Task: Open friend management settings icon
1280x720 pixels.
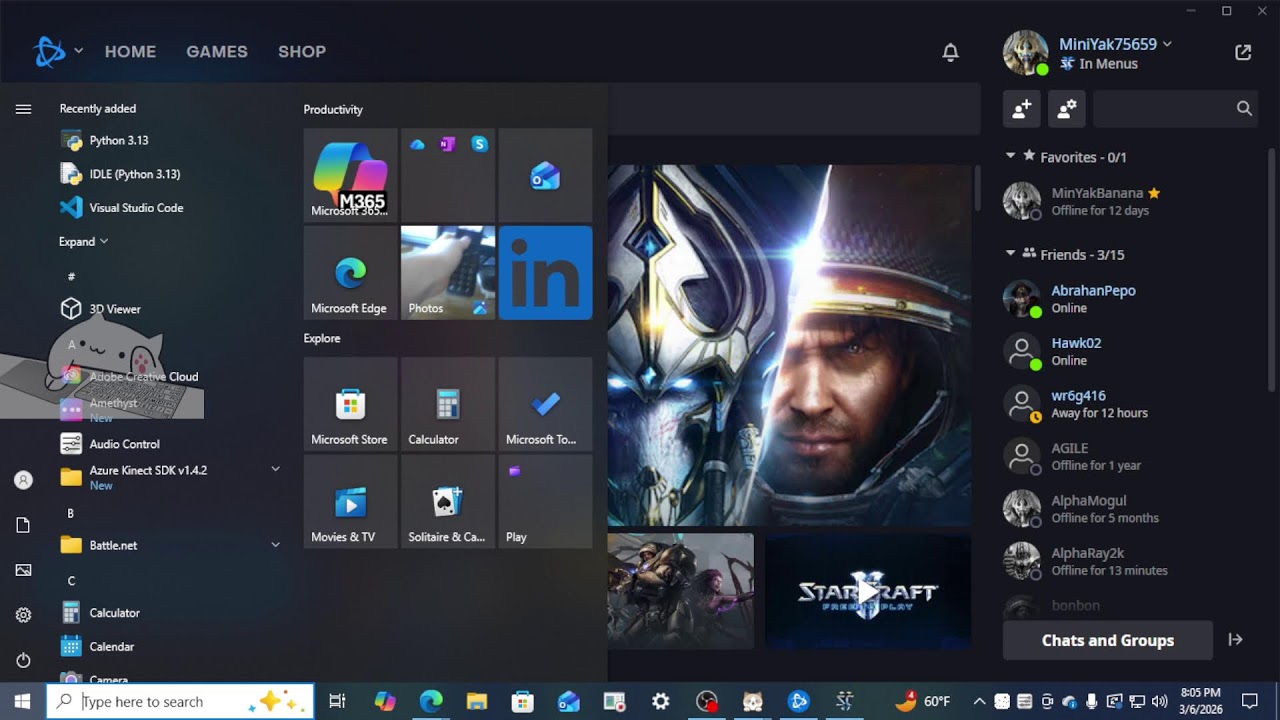Action: click(x=1067, y=108)
